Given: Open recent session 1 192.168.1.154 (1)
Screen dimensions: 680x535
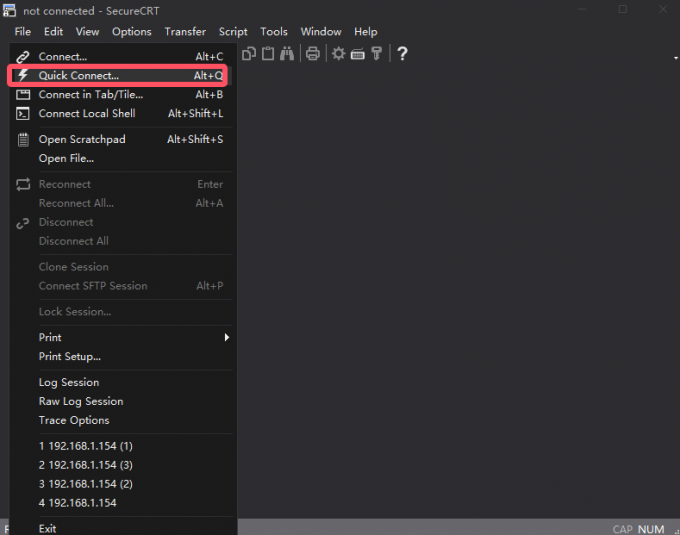Looking at the screenshot, I should (121, 446).
